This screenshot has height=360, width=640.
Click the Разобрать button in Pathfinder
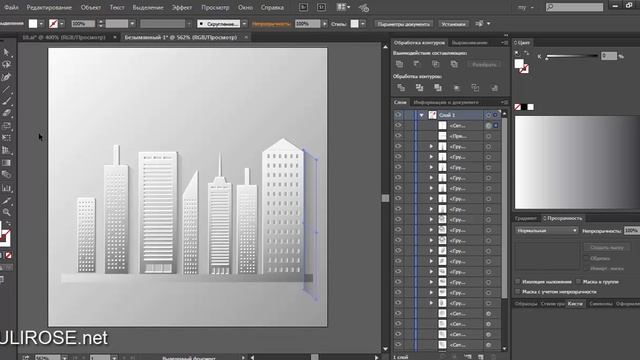point(484,64)
